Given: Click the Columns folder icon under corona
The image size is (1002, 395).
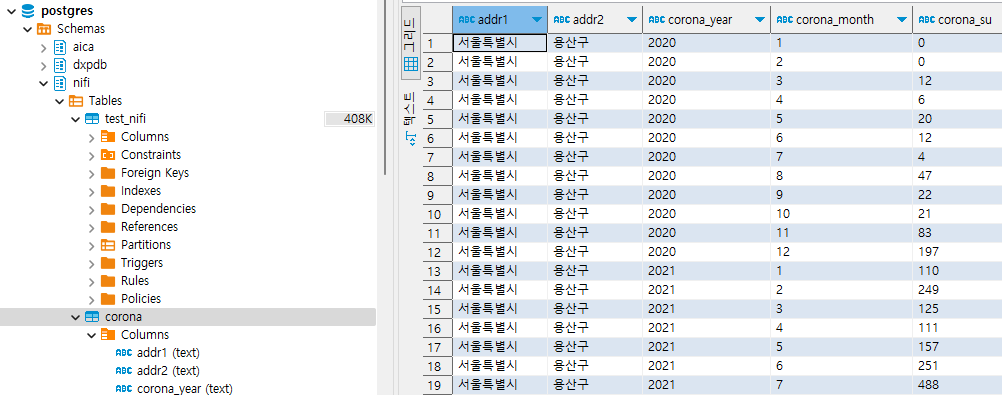Looking at the screenshot, I should 108,334.
